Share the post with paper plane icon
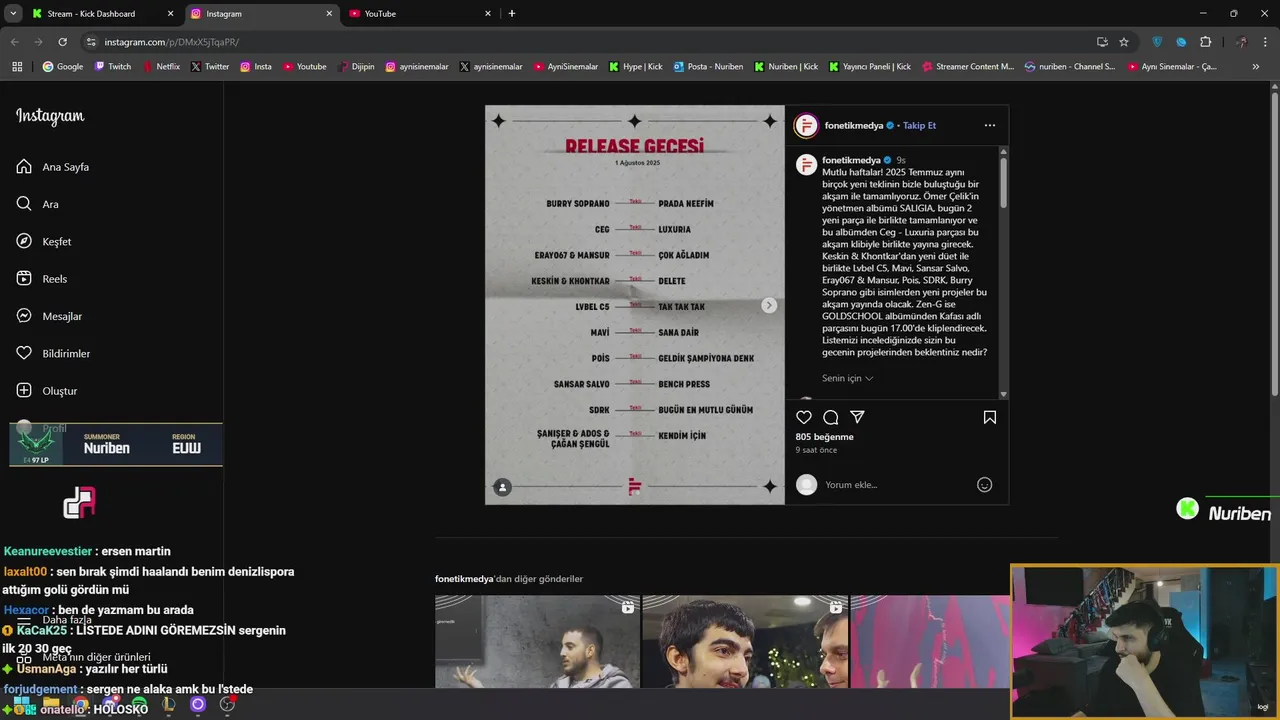Image resolution: width=1280 pixels, height=720 pixels. tap(857, 417)
